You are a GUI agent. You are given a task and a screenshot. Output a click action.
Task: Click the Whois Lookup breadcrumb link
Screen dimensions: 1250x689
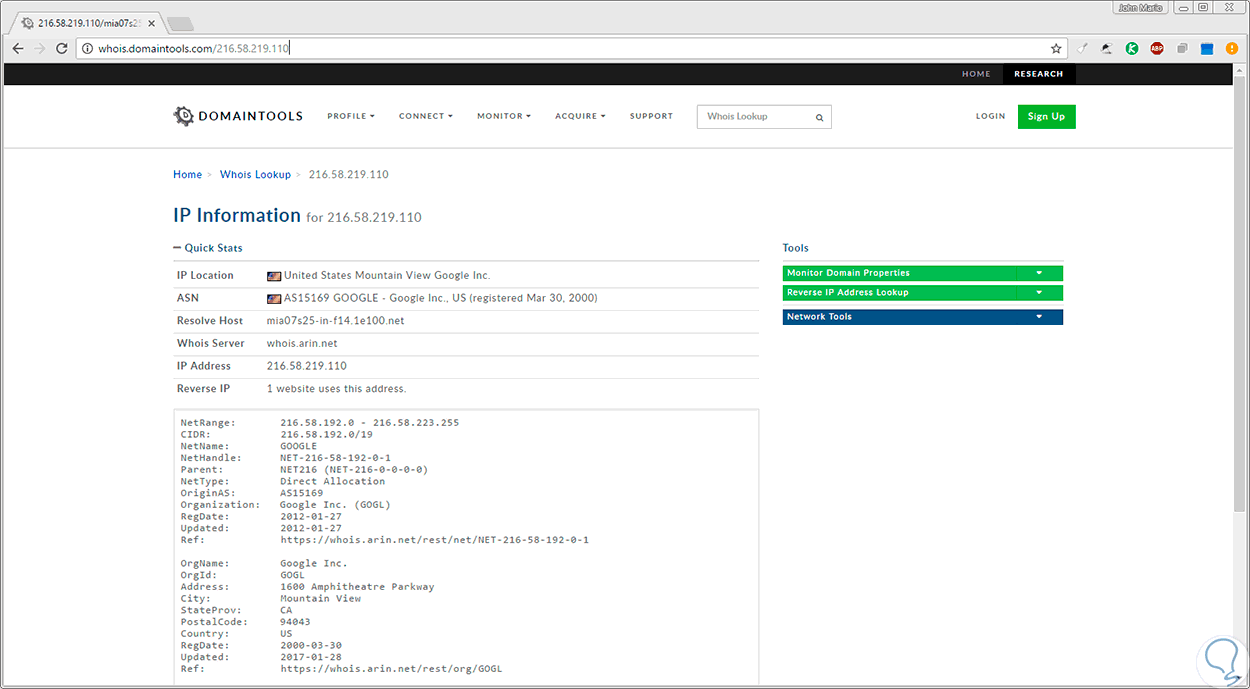pos(255,174)
